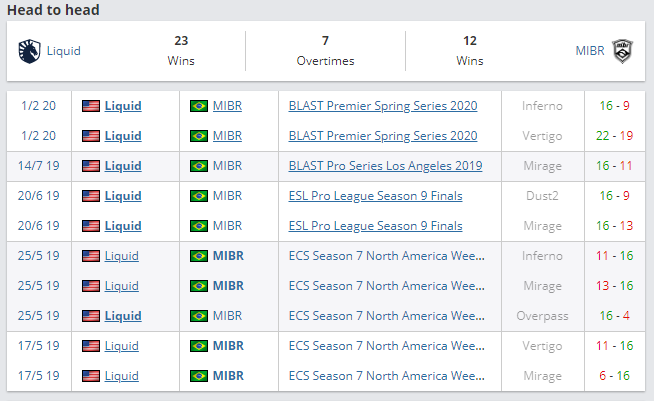Click the MIBR team name in the header
The image size is (654, 401).
coord(589,51)
